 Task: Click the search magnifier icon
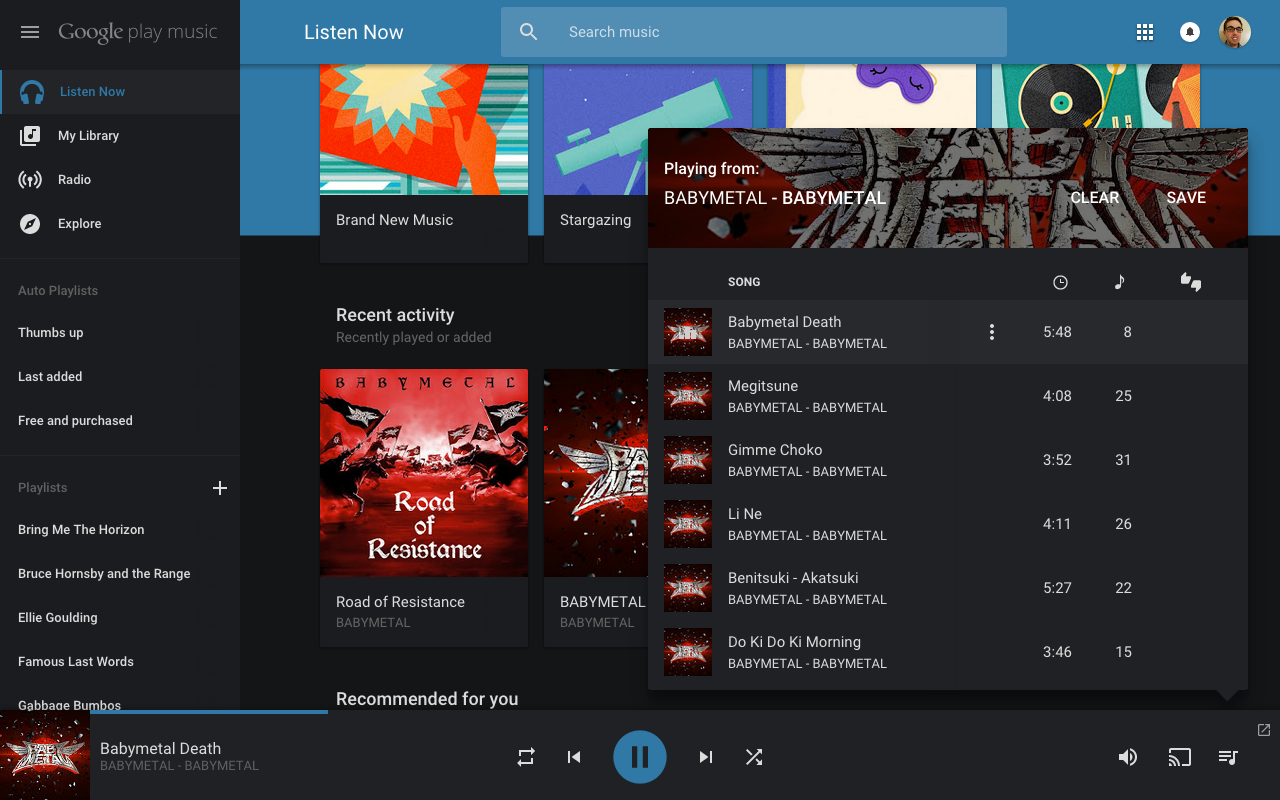pos(529,32)
